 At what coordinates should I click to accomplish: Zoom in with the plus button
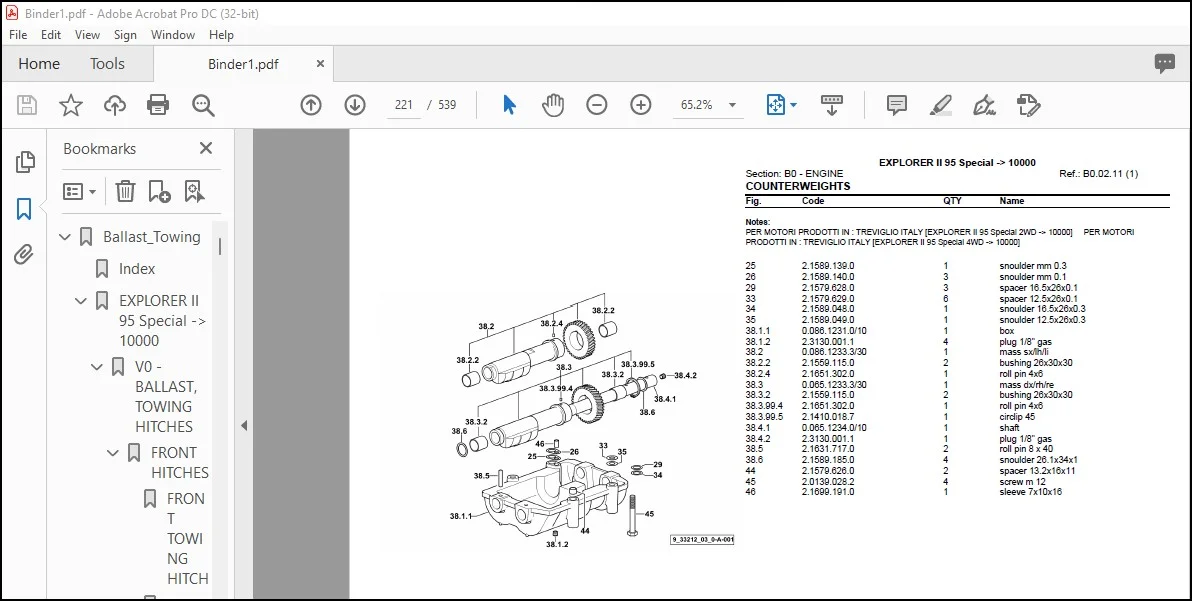(x=641, y=105)
